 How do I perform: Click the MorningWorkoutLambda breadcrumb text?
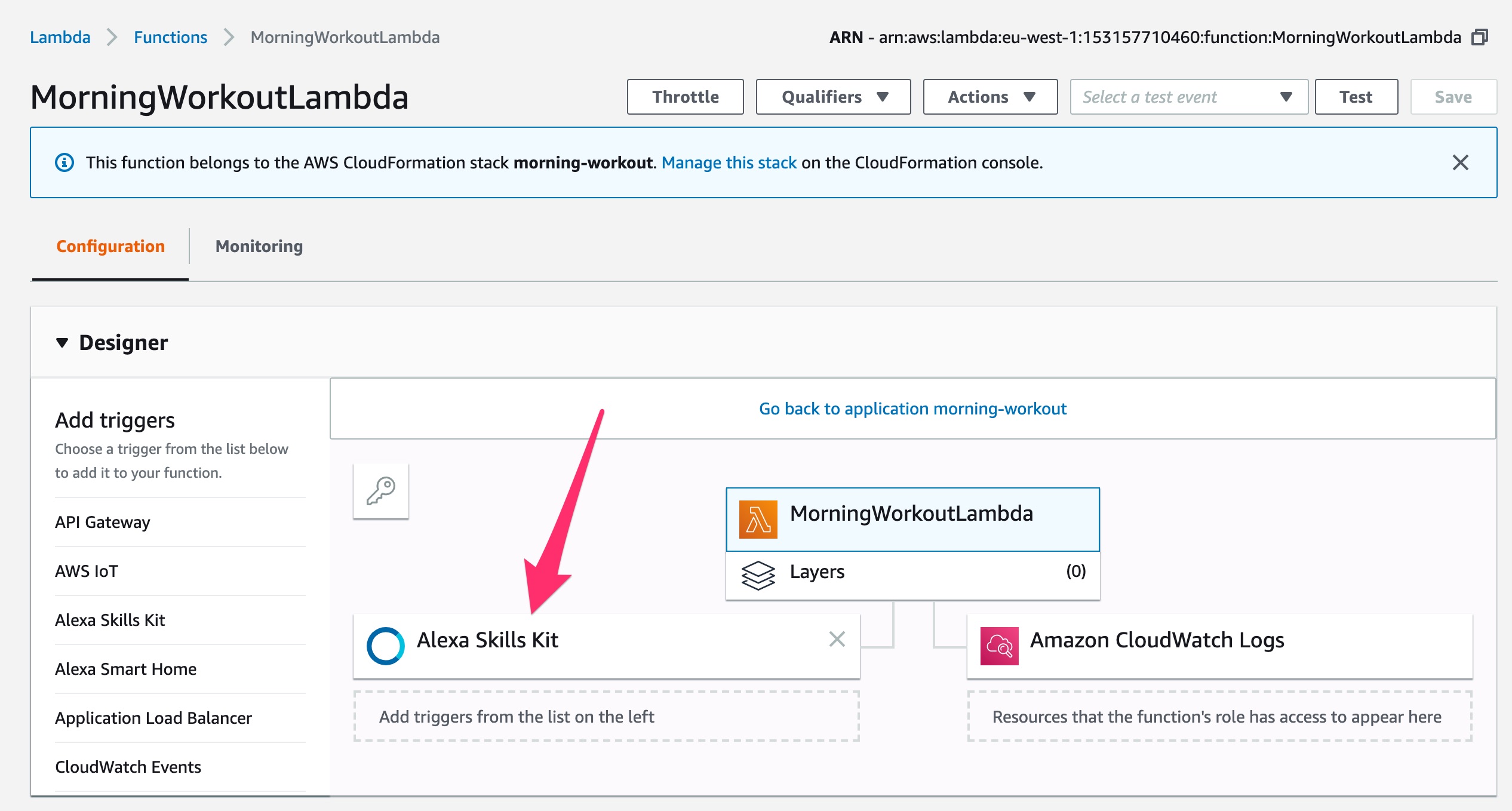[345, 37]
